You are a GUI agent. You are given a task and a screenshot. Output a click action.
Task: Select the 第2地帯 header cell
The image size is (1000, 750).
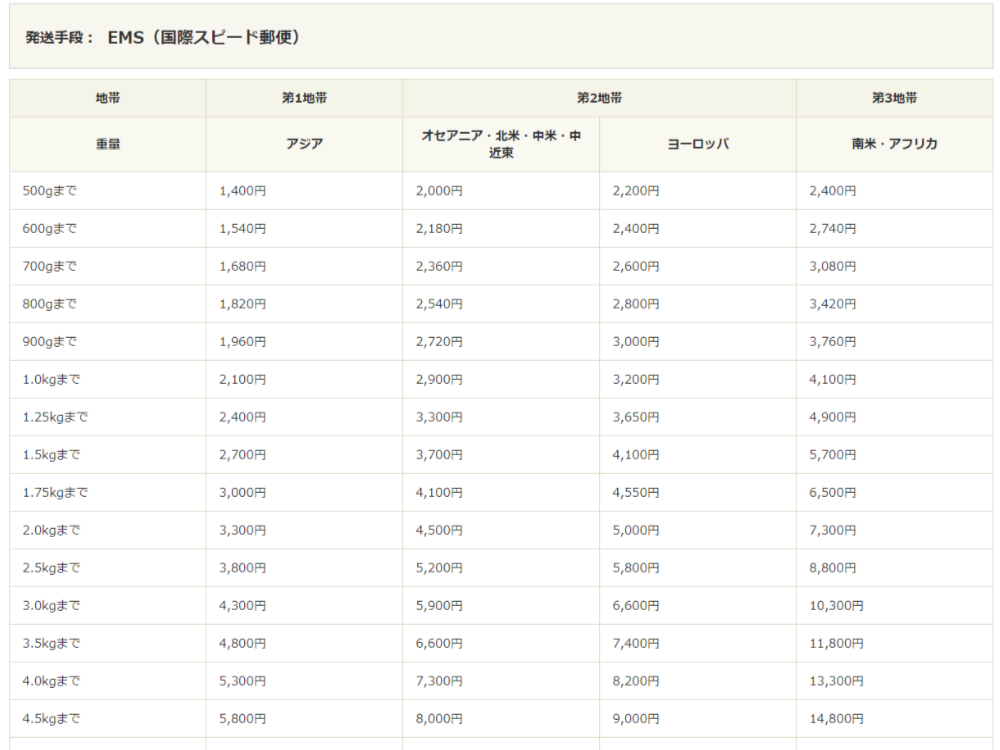599,98
